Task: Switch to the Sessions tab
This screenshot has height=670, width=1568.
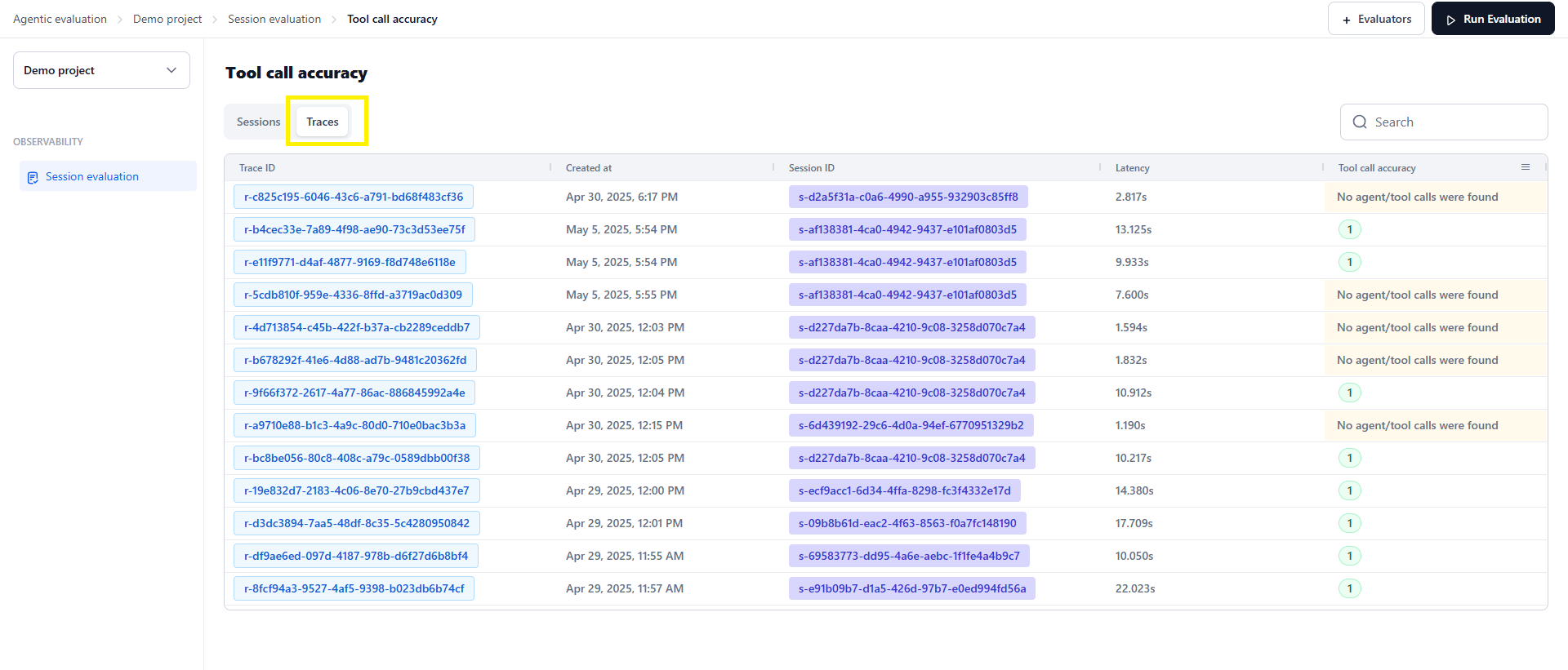Action: tap(258, 122)
